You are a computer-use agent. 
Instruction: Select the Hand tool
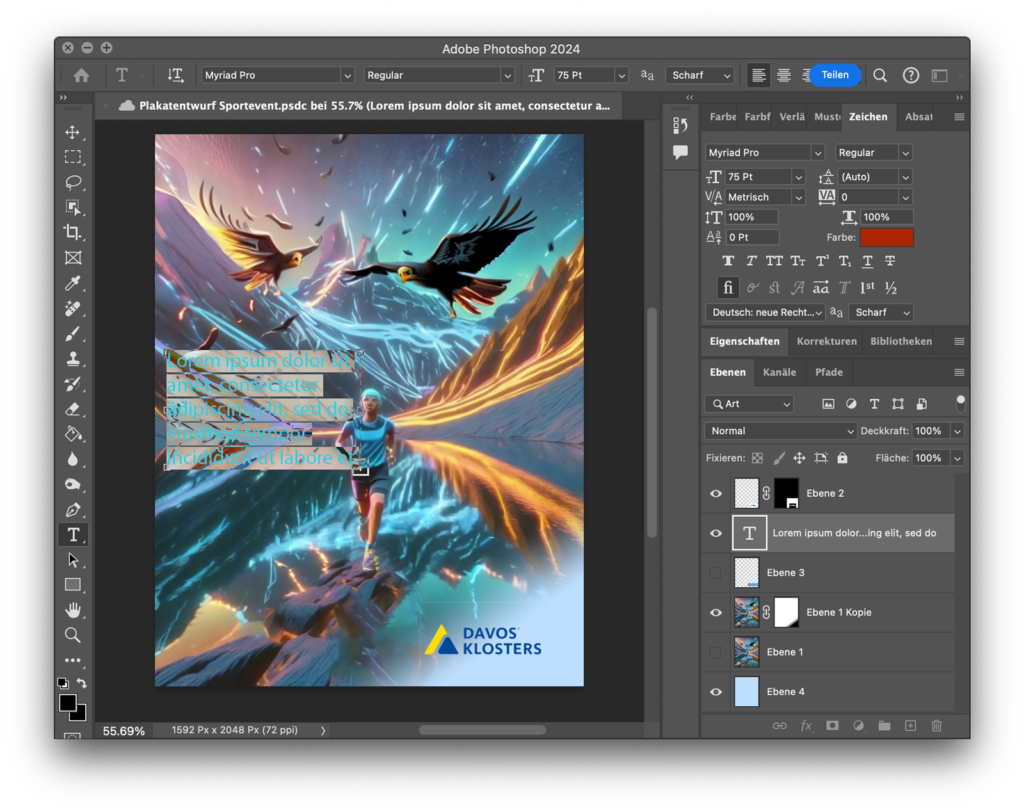73,610
